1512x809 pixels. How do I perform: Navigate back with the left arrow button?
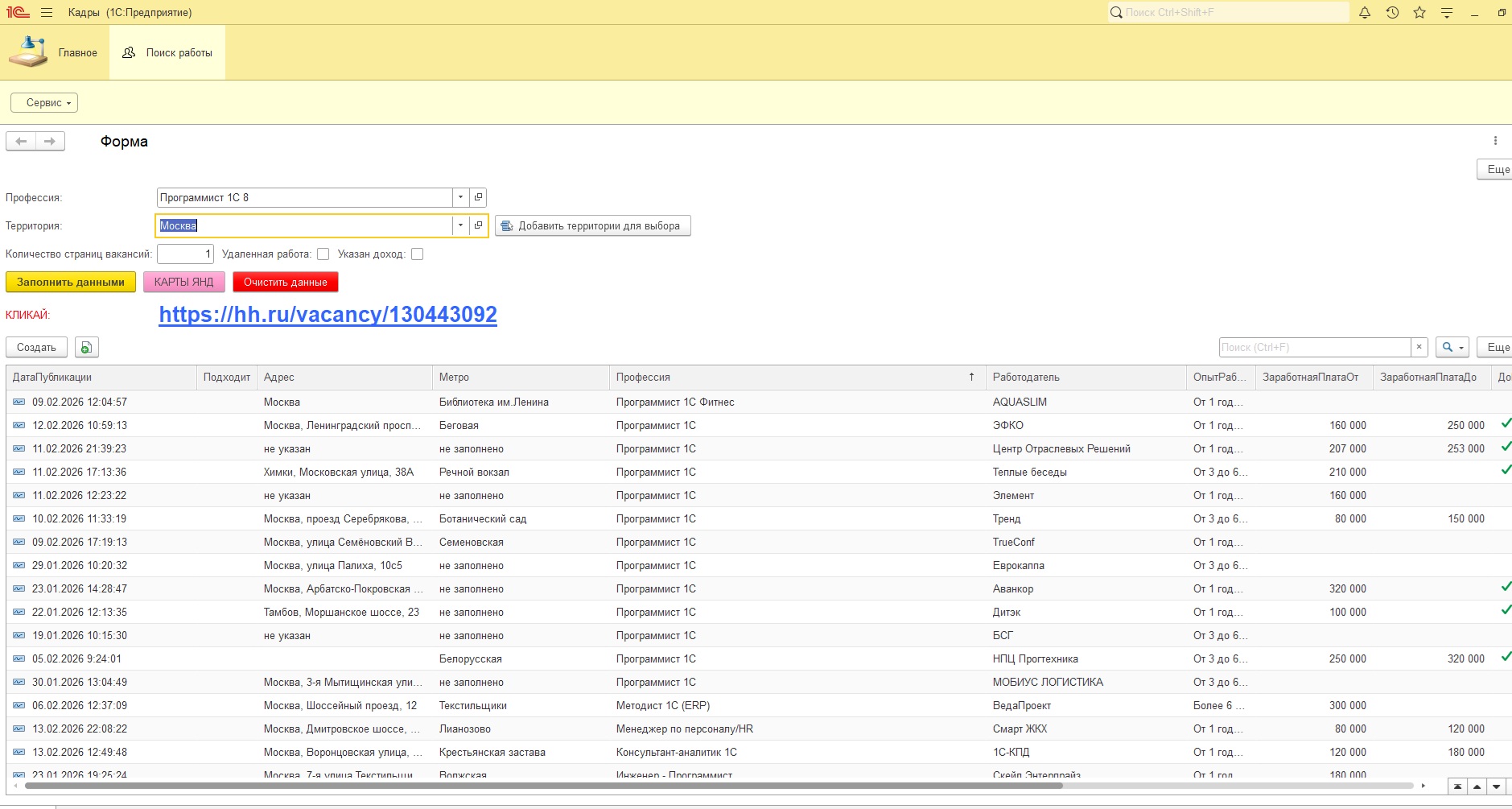click(x=21, y=142)
